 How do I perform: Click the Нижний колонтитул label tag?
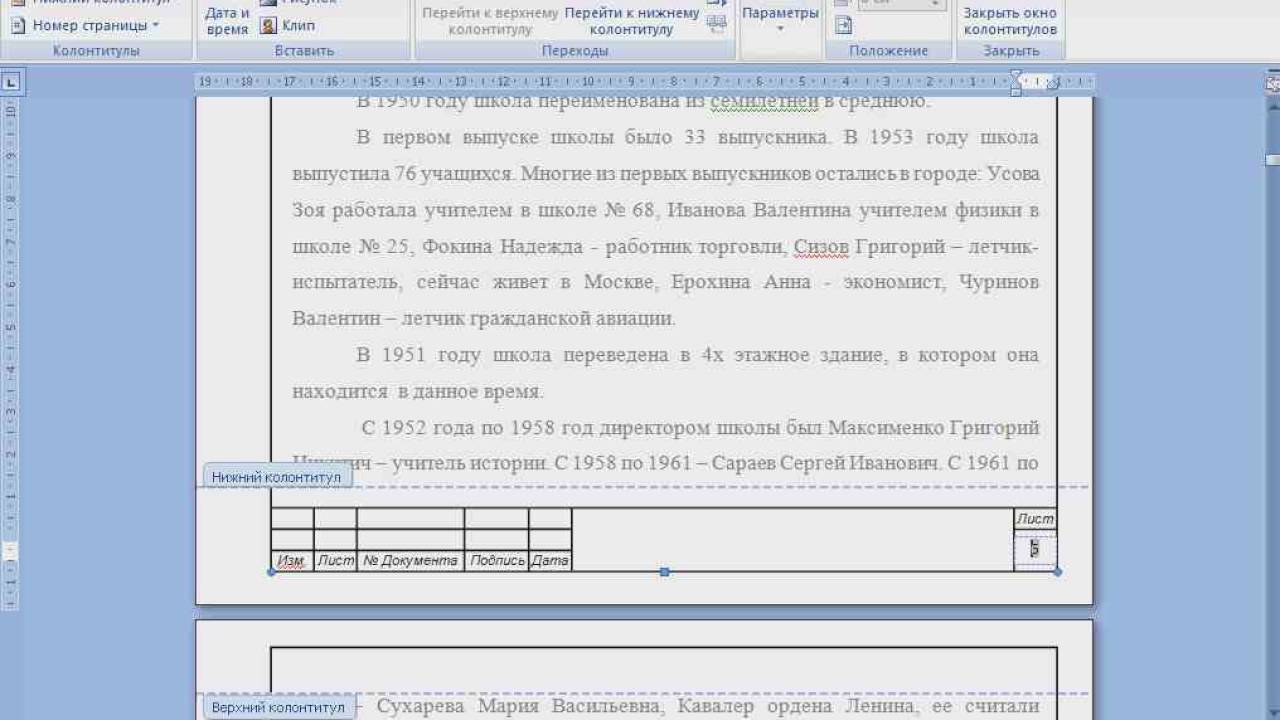point(276,477)
